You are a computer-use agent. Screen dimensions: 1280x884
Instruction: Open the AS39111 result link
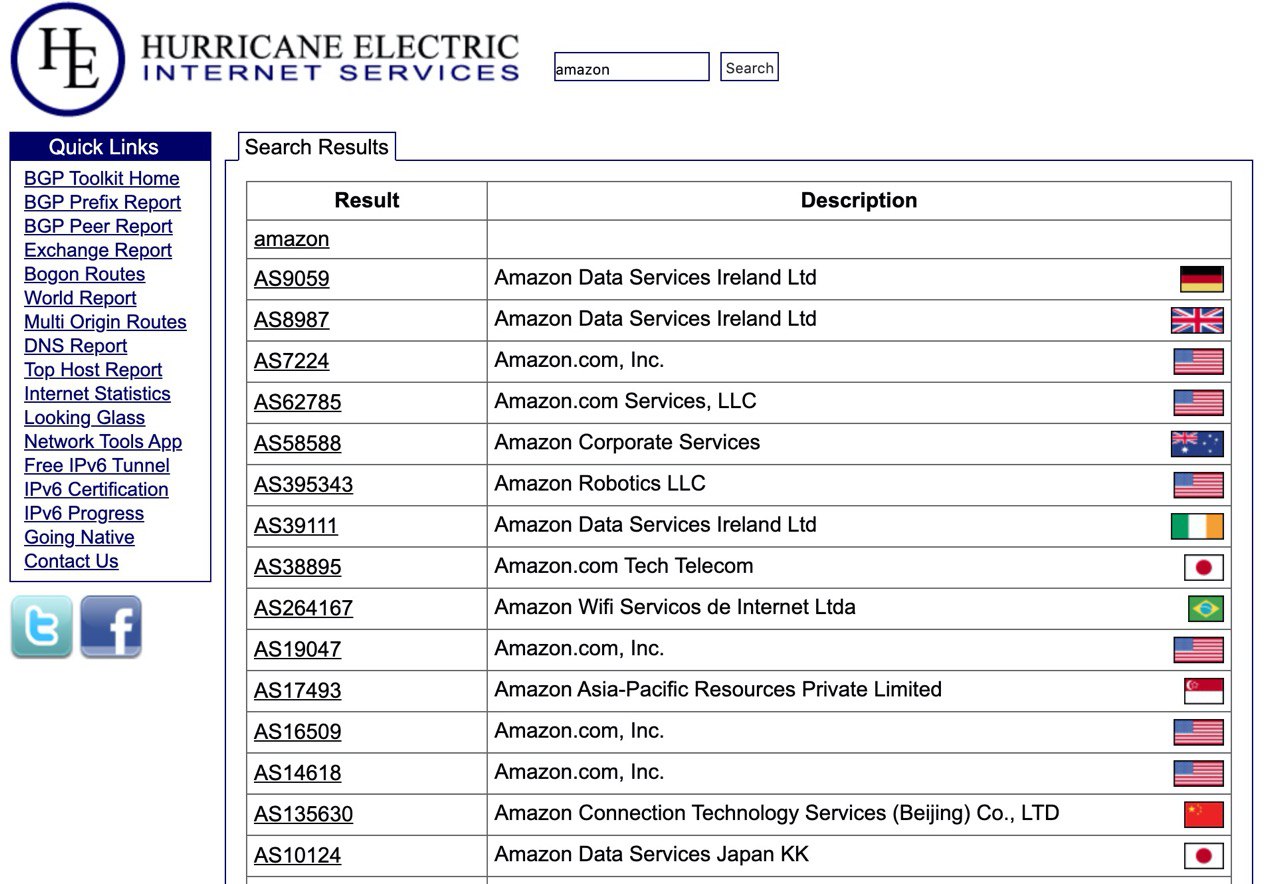coord(296,526)
